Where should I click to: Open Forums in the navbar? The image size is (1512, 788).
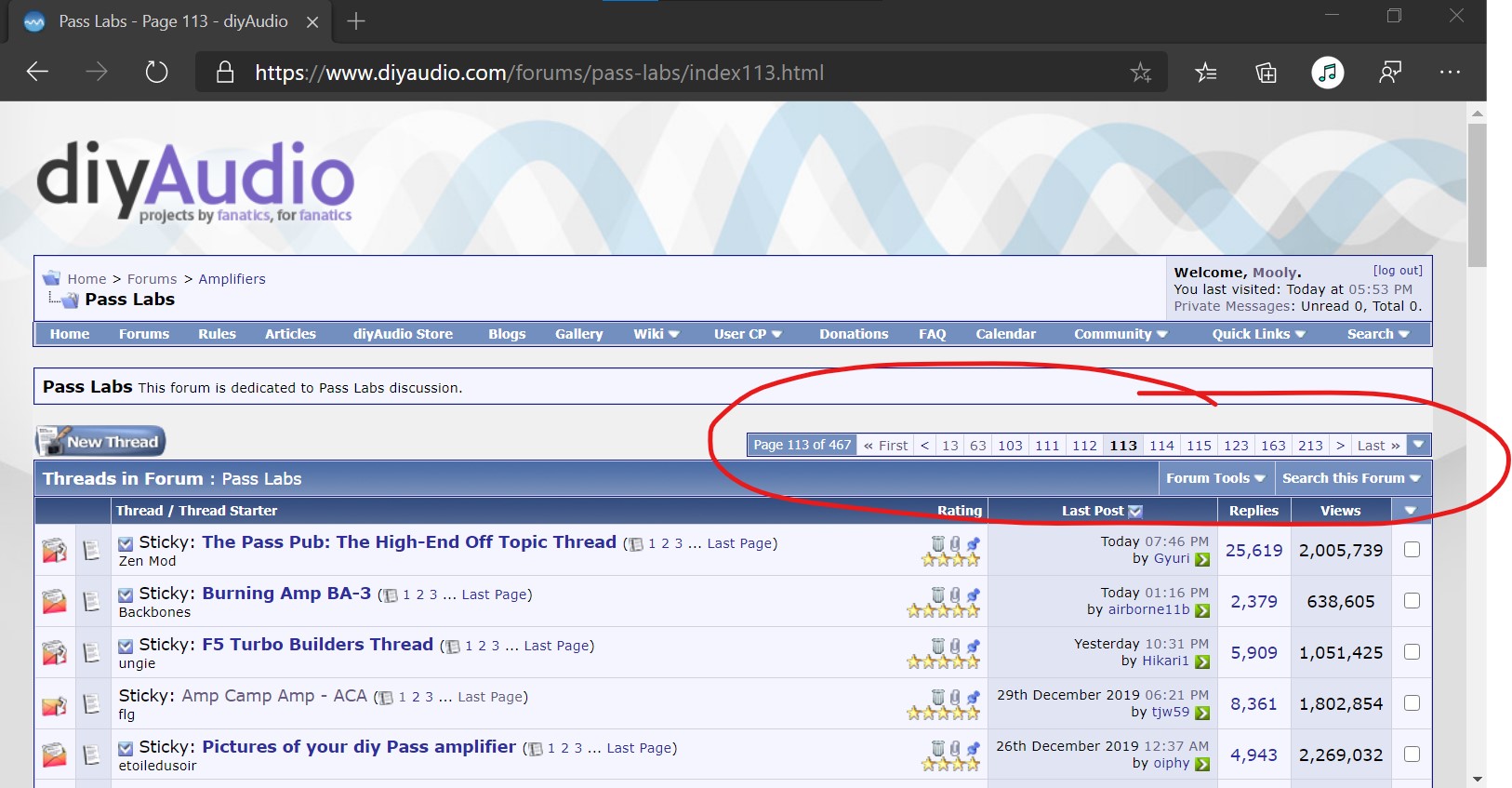pyautogui.click(x=144, y=334)
